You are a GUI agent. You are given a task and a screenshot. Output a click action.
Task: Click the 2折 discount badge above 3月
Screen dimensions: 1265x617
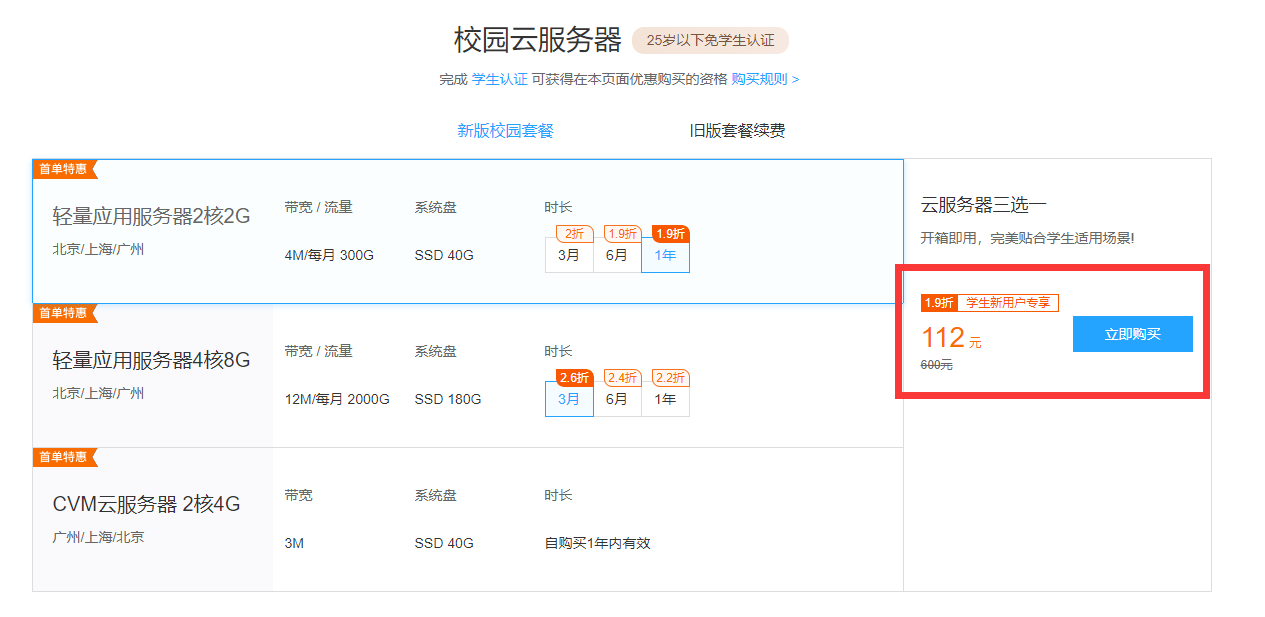pyautogui.click(x=575, y=234)
